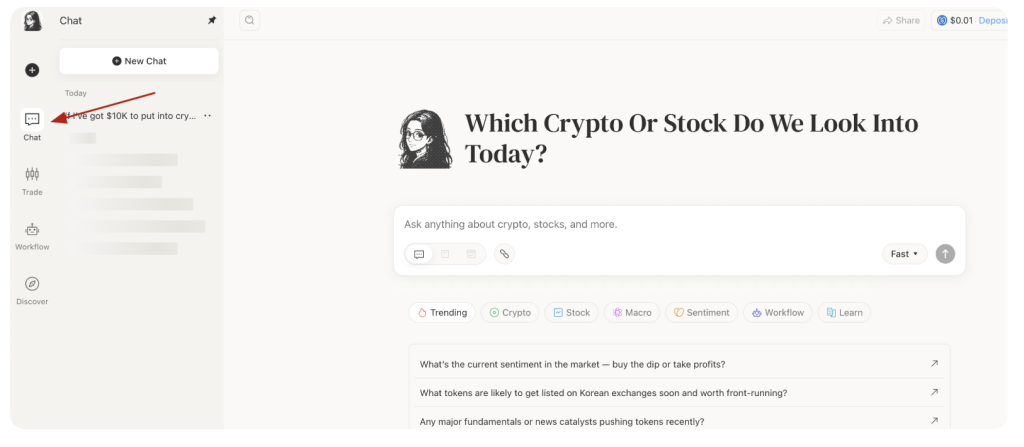Select the Sentiment category tab
The height and width of the screenshot is (447, 1024).
pyautogui.click(x=701, y=313)
